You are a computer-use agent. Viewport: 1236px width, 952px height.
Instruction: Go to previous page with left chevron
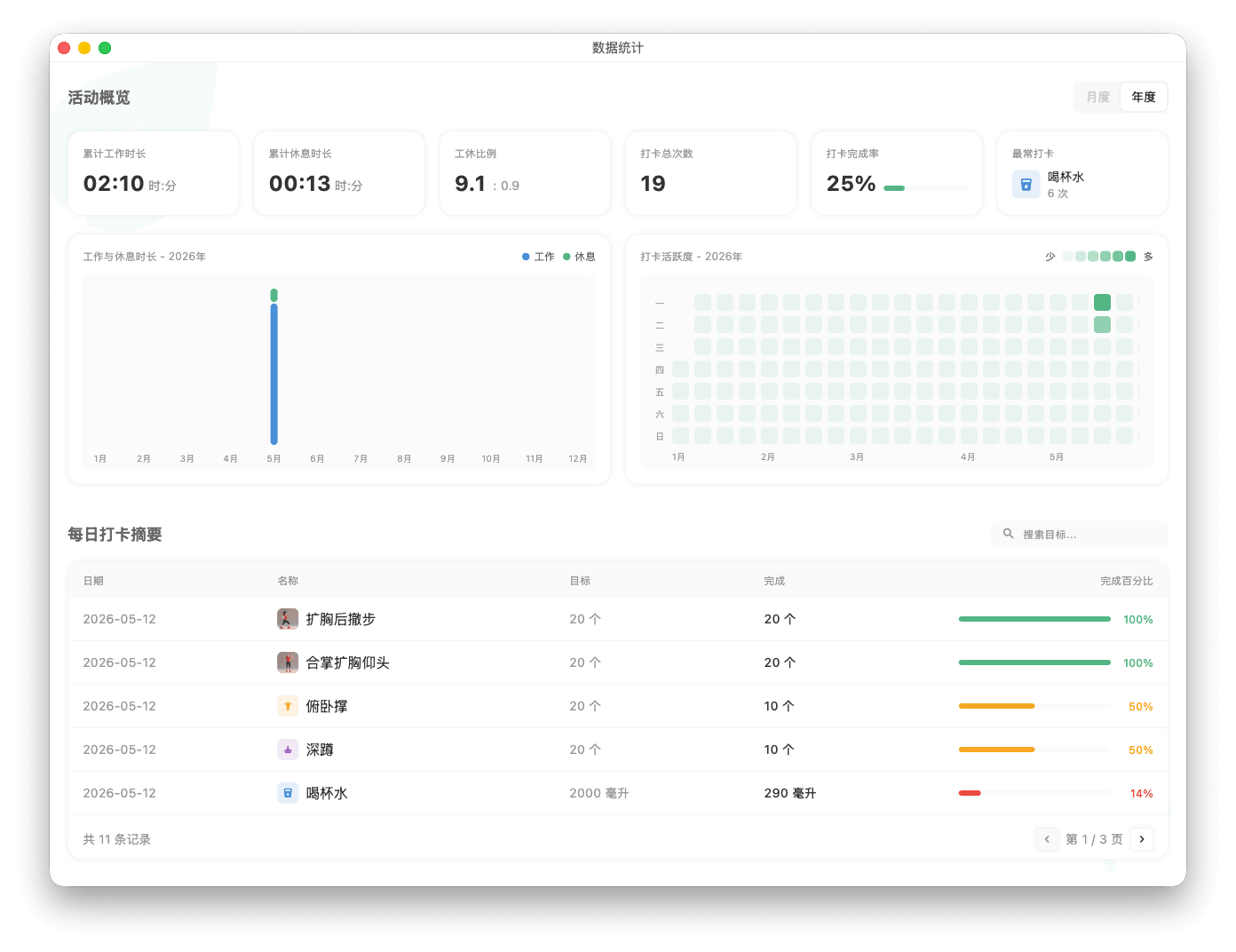[1047, 839]
